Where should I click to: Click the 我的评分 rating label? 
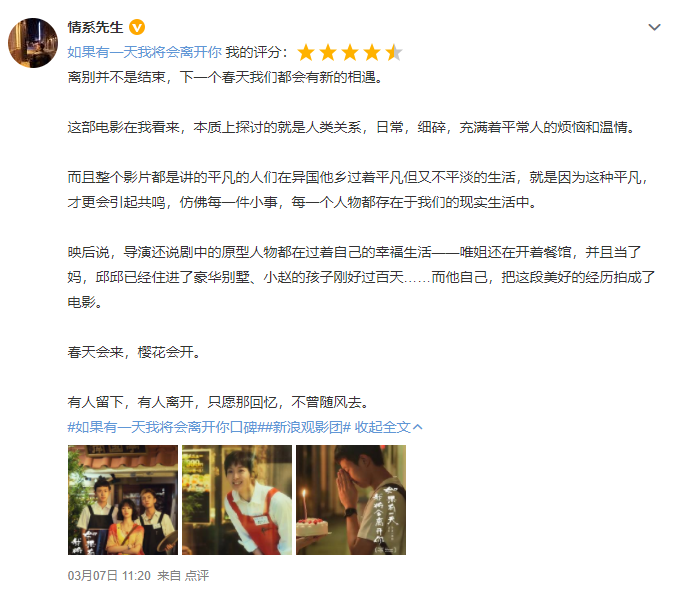pos(256,52)
